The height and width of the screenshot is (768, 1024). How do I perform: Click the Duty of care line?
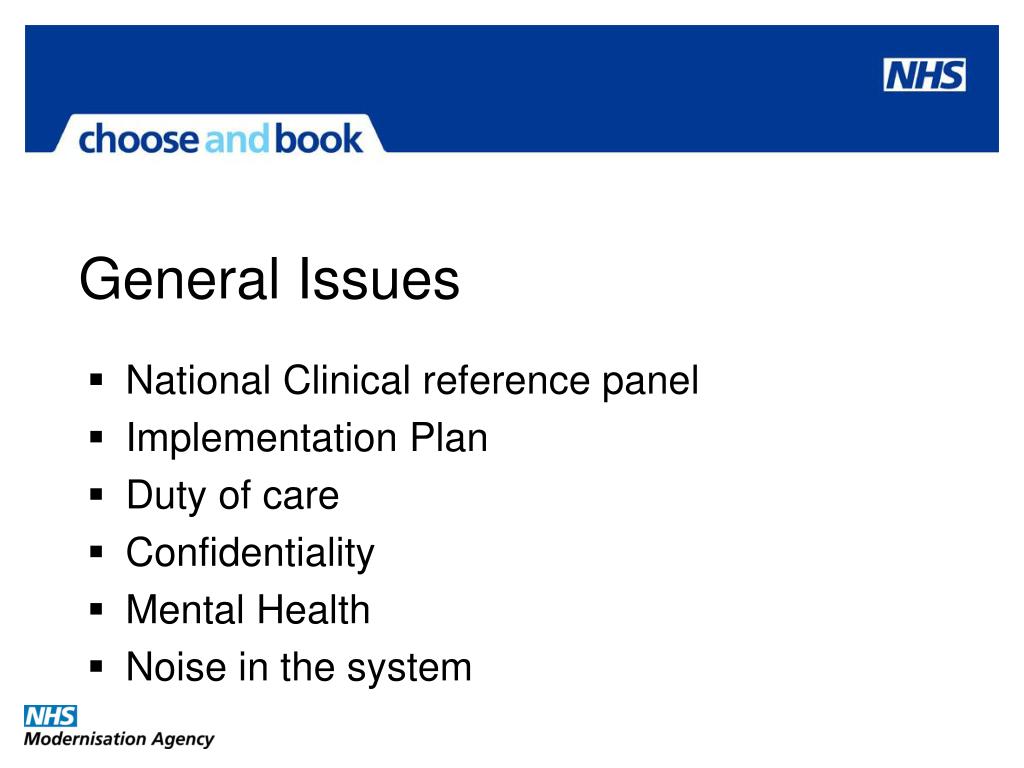click(x=232, y=495)
